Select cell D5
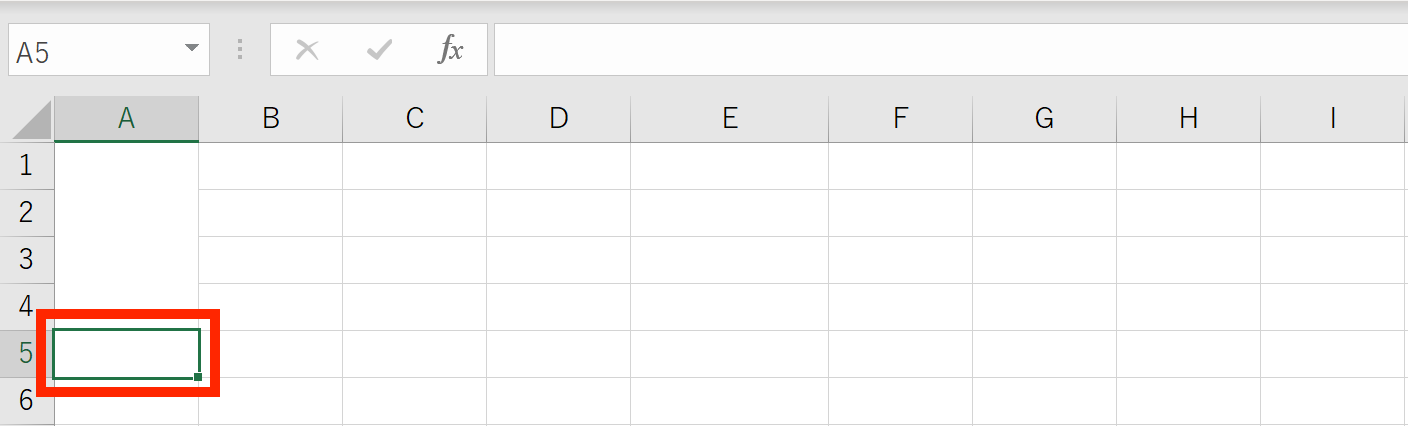 558,354
